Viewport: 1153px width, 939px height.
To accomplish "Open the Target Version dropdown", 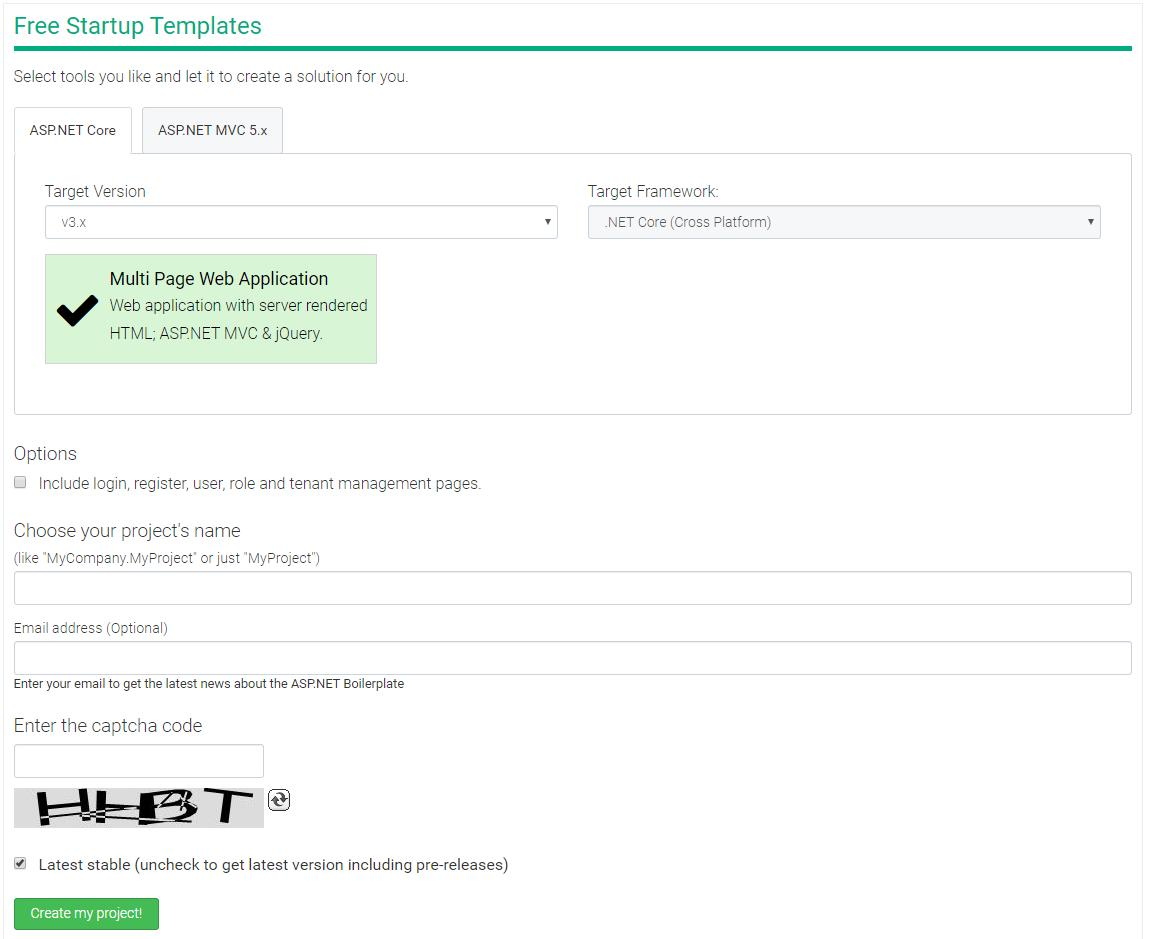I will pyautogui.click(x=301, y=222).
